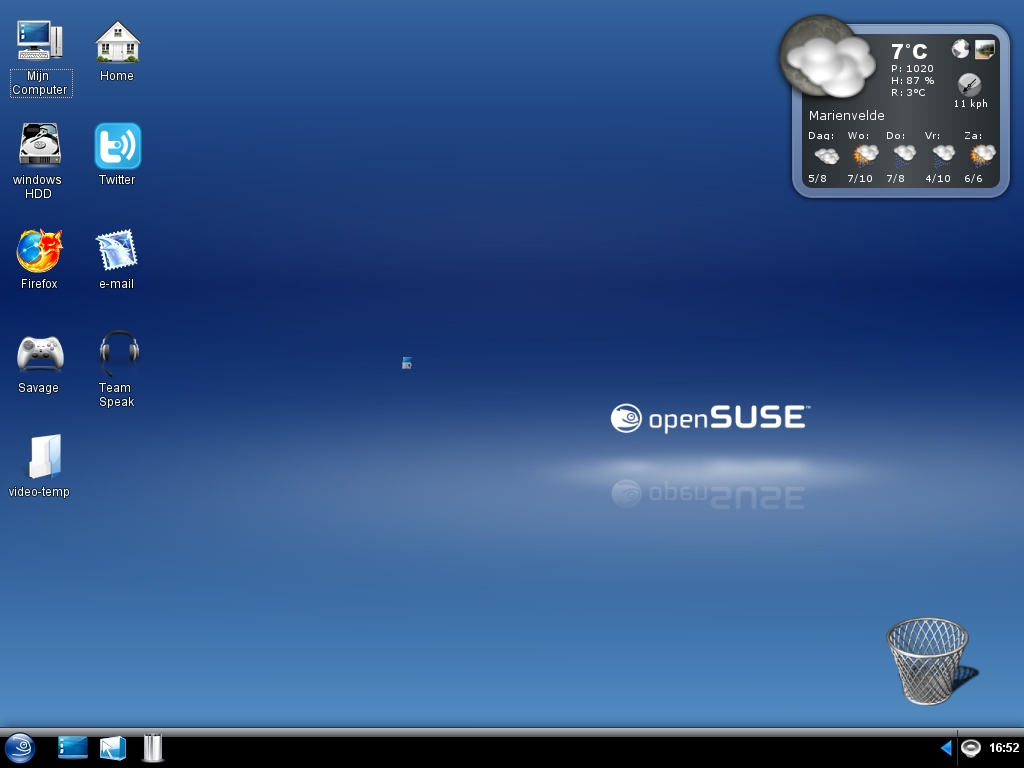Open the windows HDD drive icon
1024x768 pixels.
[39, 144]
